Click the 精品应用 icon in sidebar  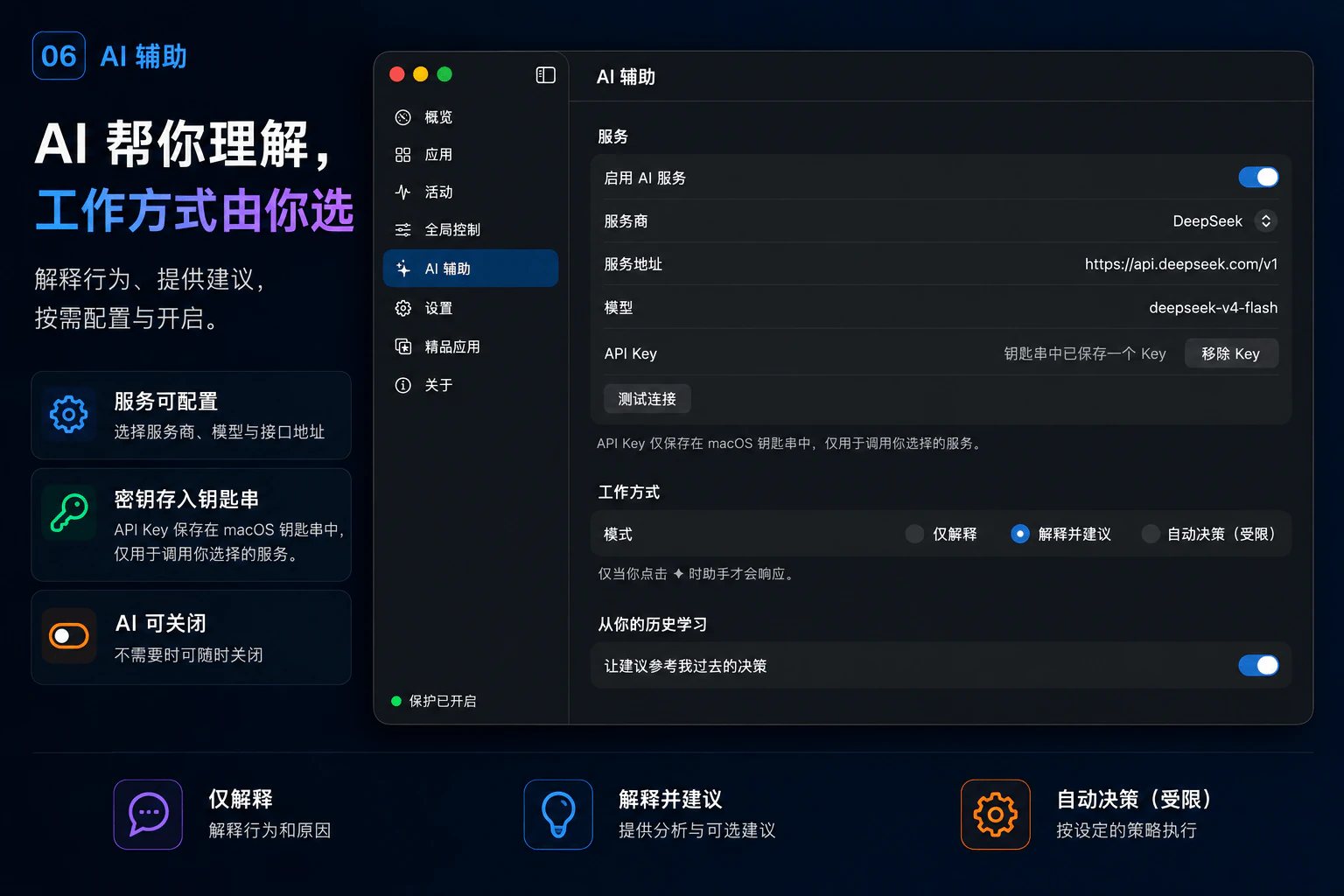(402, 346)
